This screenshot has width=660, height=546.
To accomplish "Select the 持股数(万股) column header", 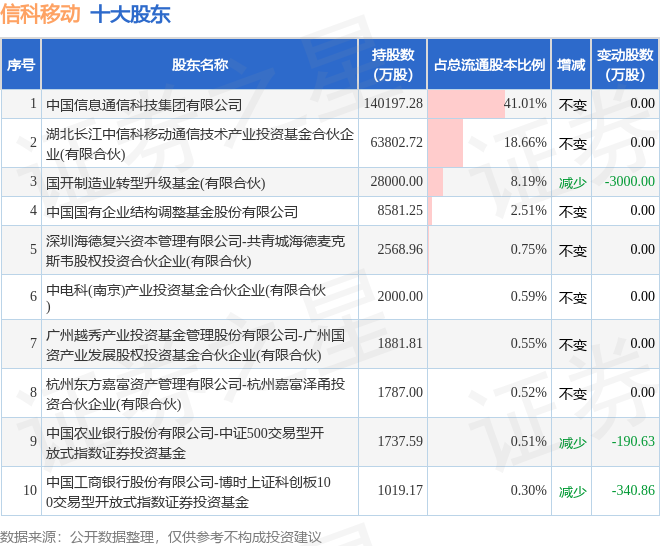I will [393, 64].
